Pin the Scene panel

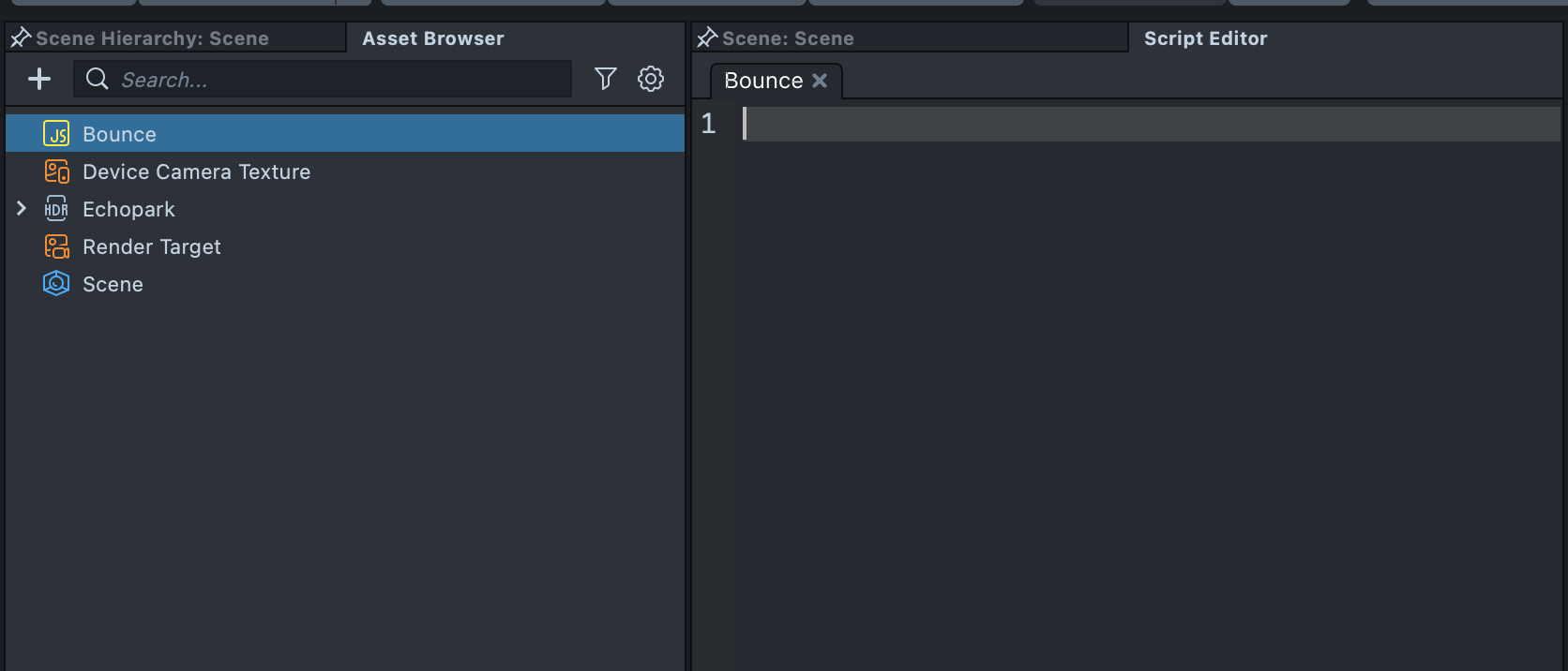click(x=706, y=37)
